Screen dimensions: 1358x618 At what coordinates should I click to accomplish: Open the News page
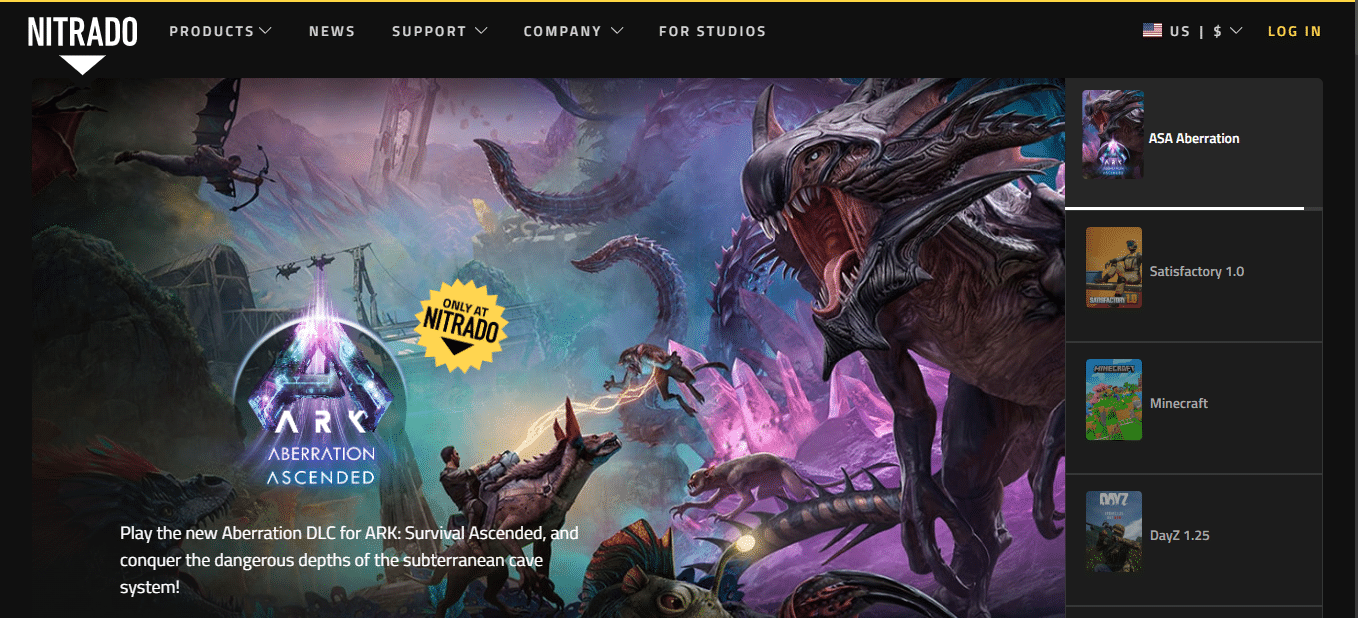[332, 31]
